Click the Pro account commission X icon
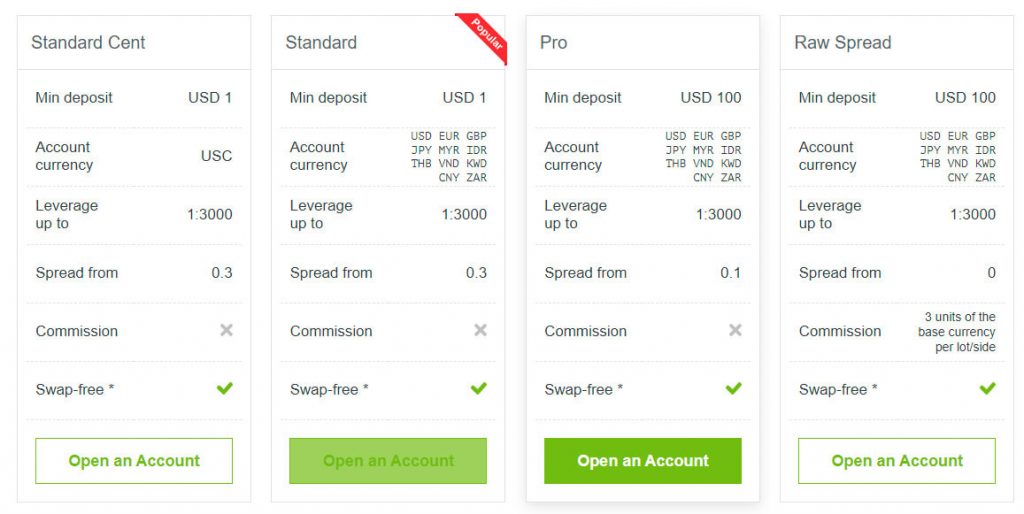The height and width of the screenshot is (514, 1024). tap(735, 330)
